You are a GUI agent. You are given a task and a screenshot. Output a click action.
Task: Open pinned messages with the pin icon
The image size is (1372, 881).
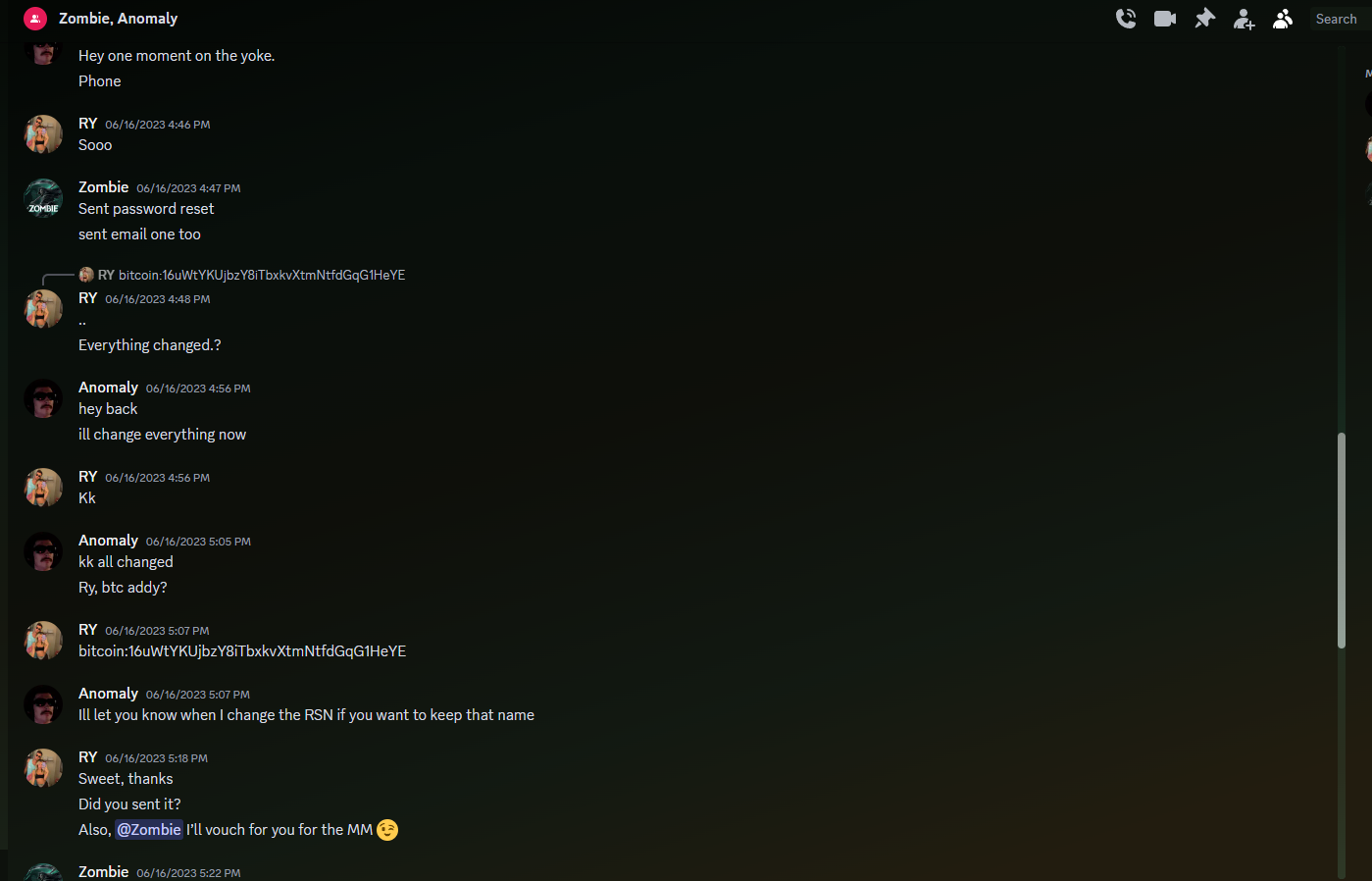[x=1205, y=19]
